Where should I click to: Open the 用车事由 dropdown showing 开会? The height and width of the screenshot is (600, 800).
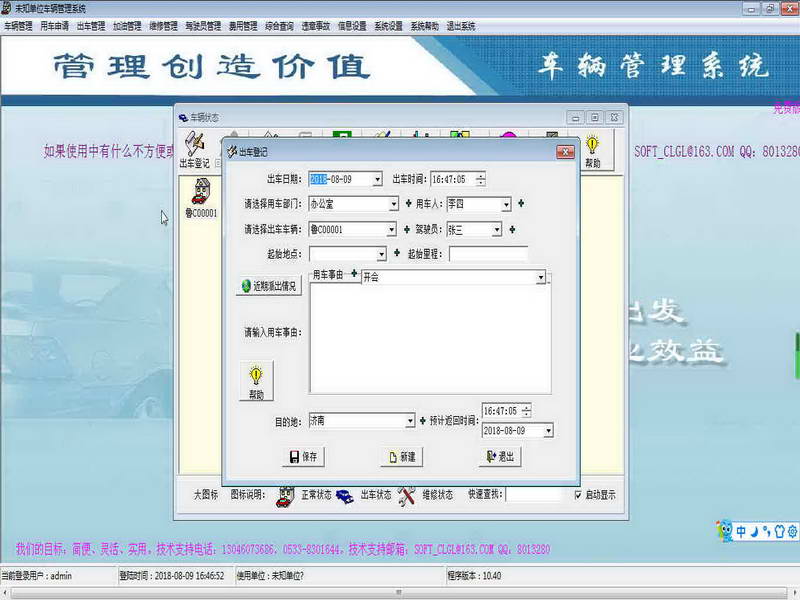(540, 278)
